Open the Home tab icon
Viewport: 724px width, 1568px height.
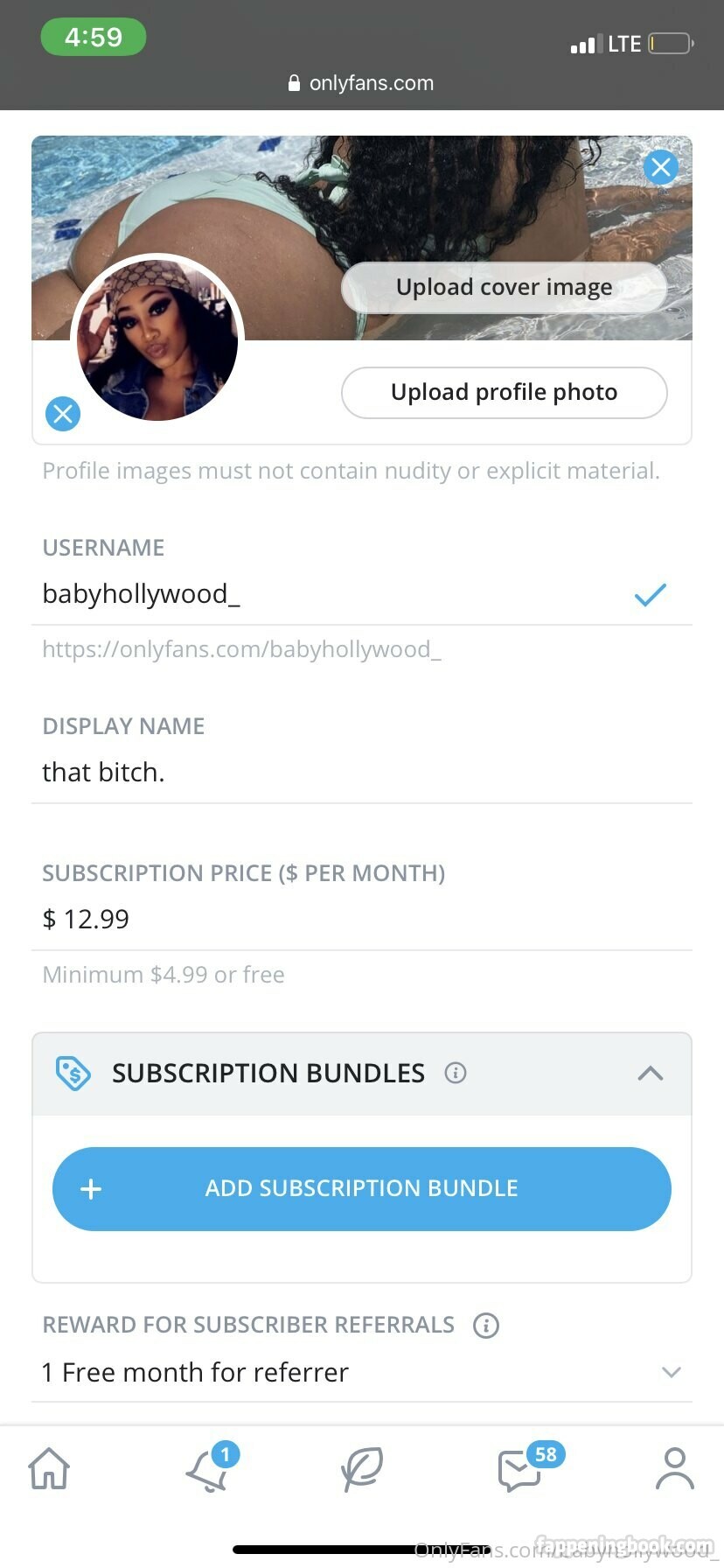click(49, 1468)
